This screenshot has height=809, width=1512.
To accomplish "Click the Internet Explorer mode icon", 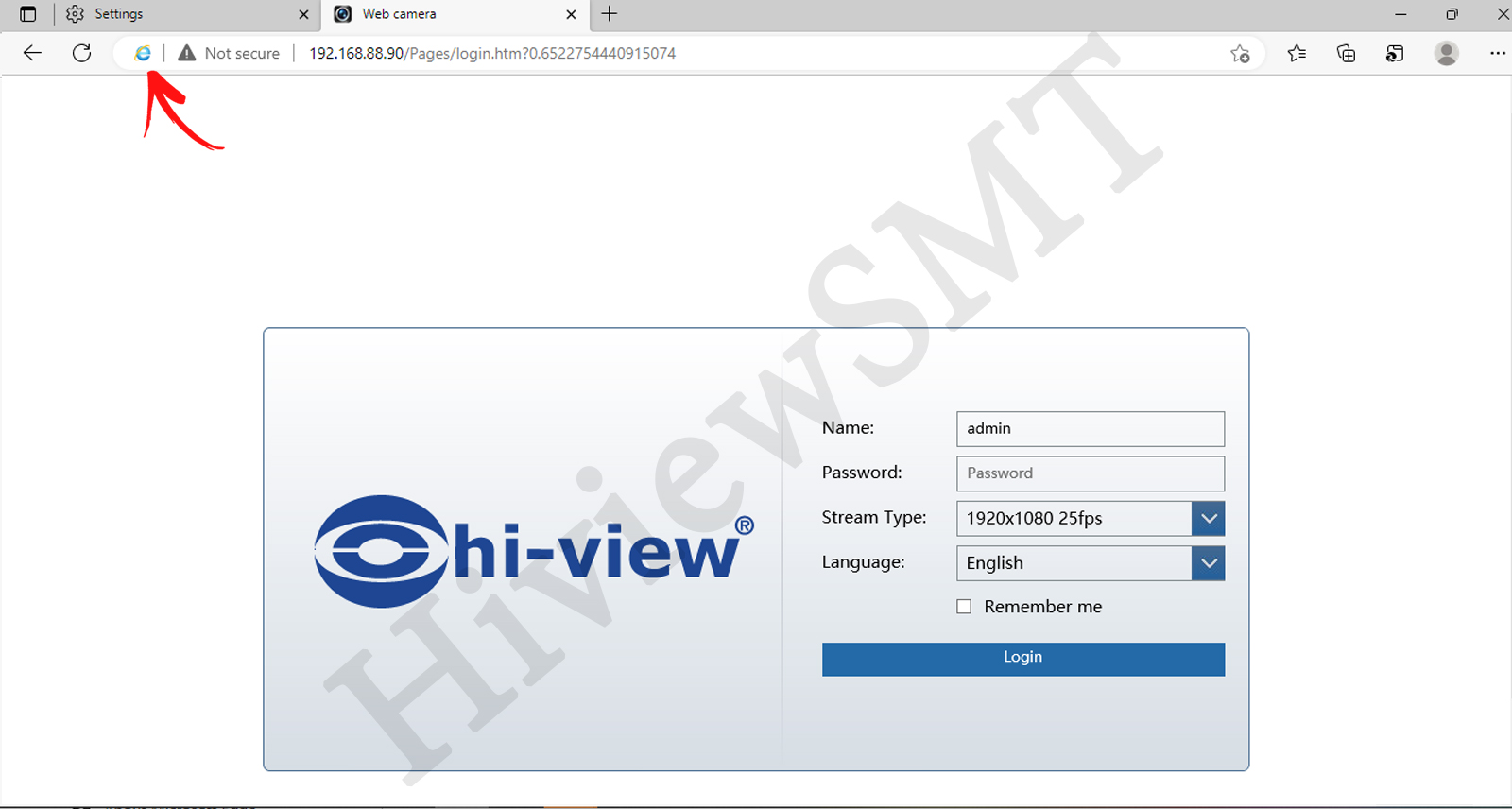I will pos(143,54).
